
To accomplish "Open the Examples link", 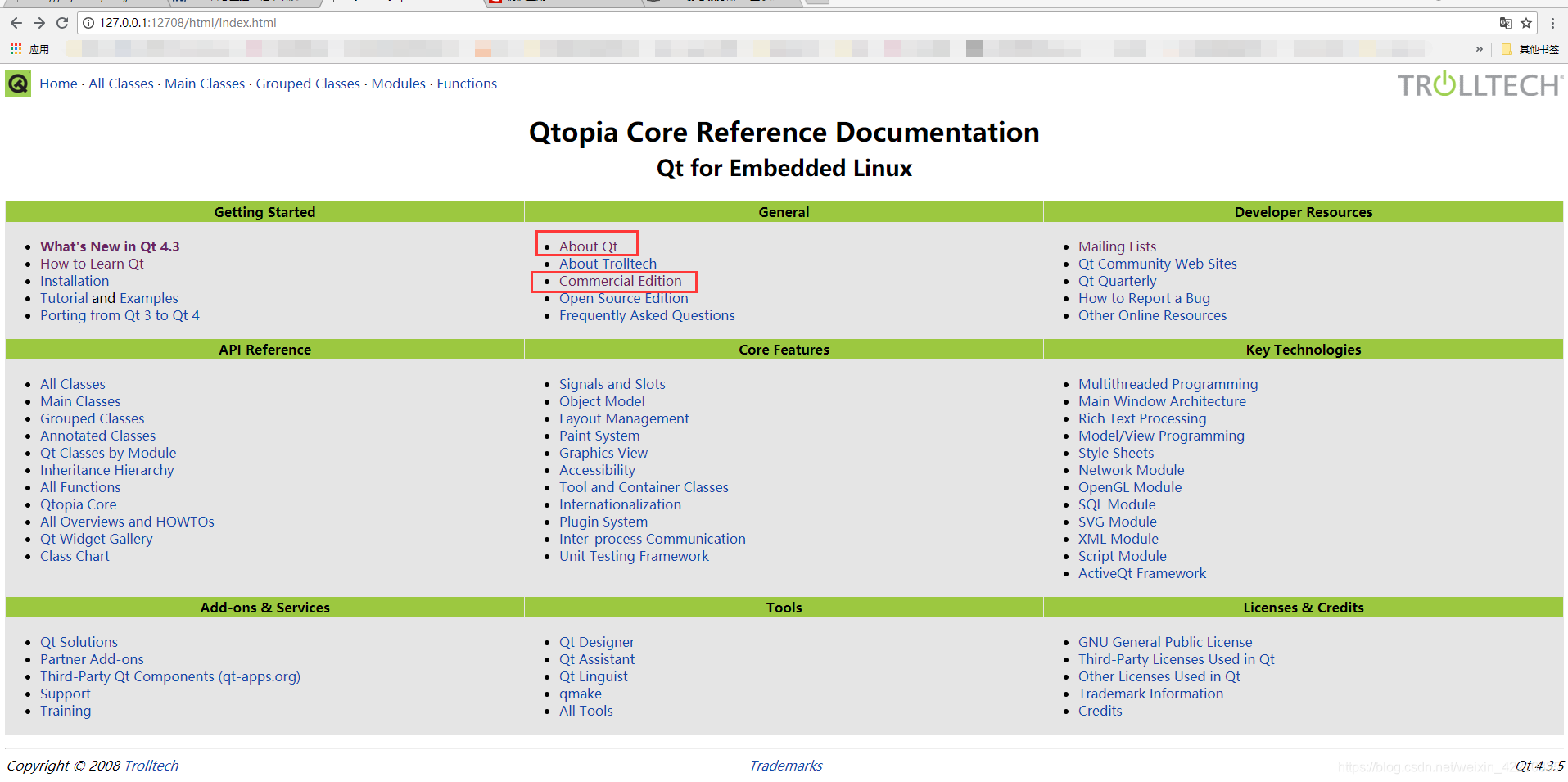I will 148,298.
